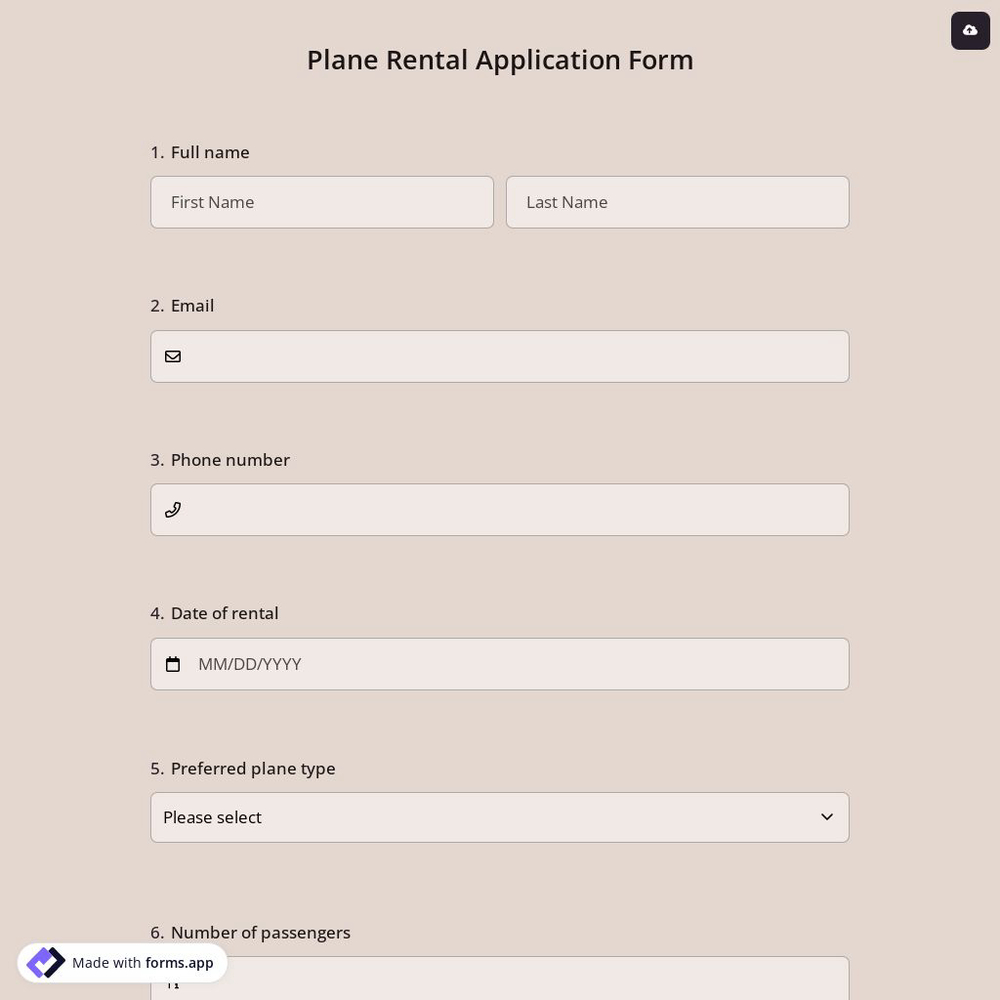Click the 'Date of rental' question label
The width and height of the screenshot is (1000, 1000).
[224, 613]
